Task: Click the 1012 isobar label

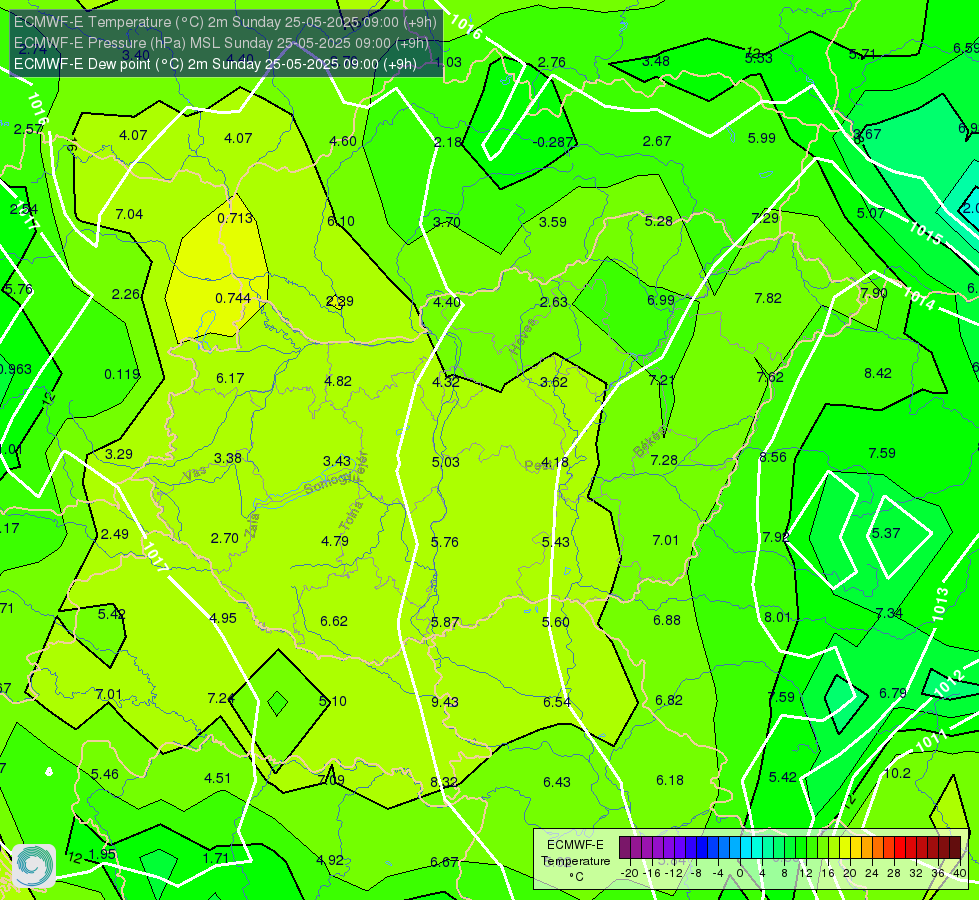Action: [950, 685]
